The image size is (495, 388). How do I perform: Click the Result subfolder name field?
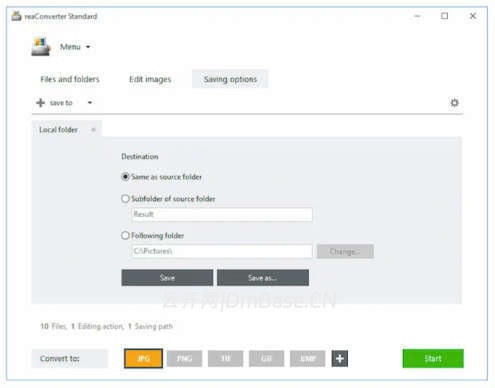222,214
